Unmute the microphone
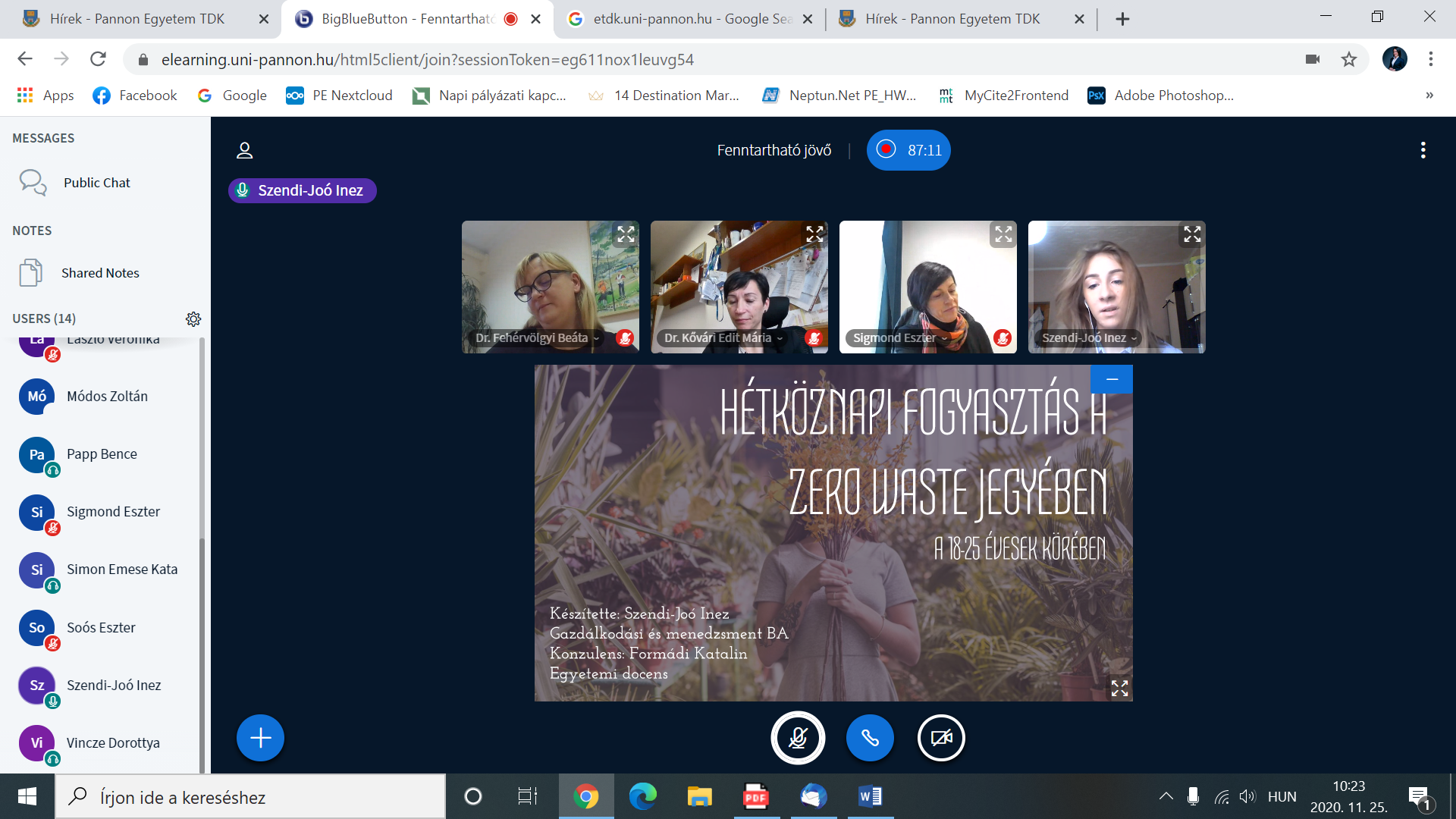 798,738
